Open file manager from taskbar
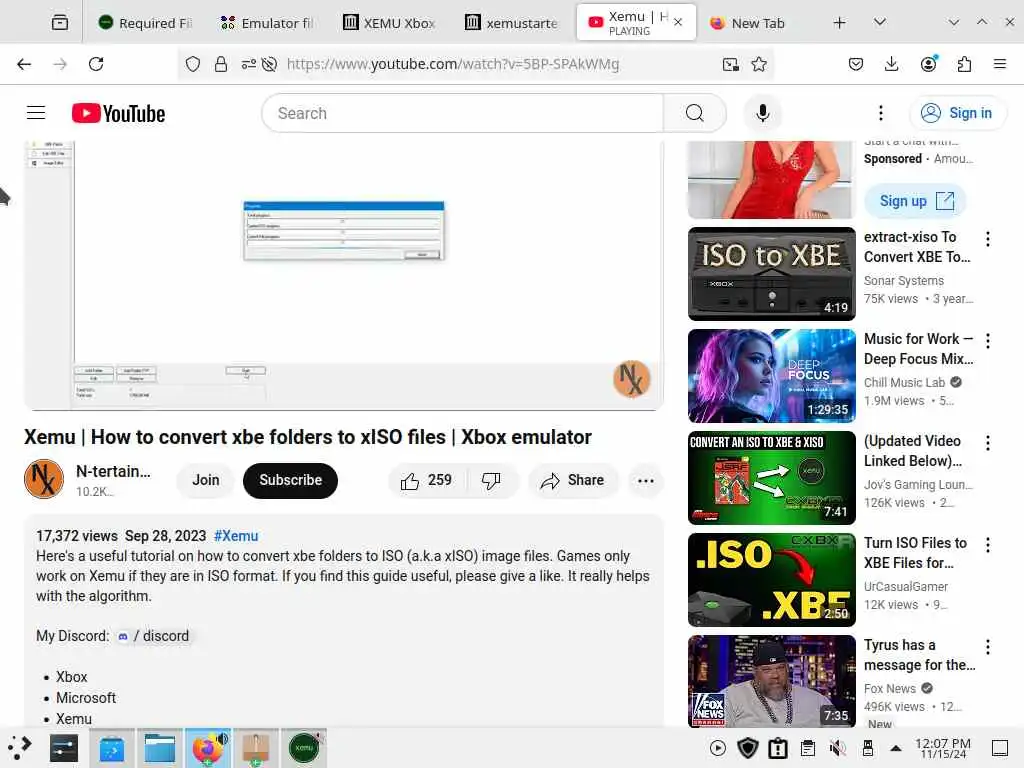The image size is (1024, 768). (159, 748)
